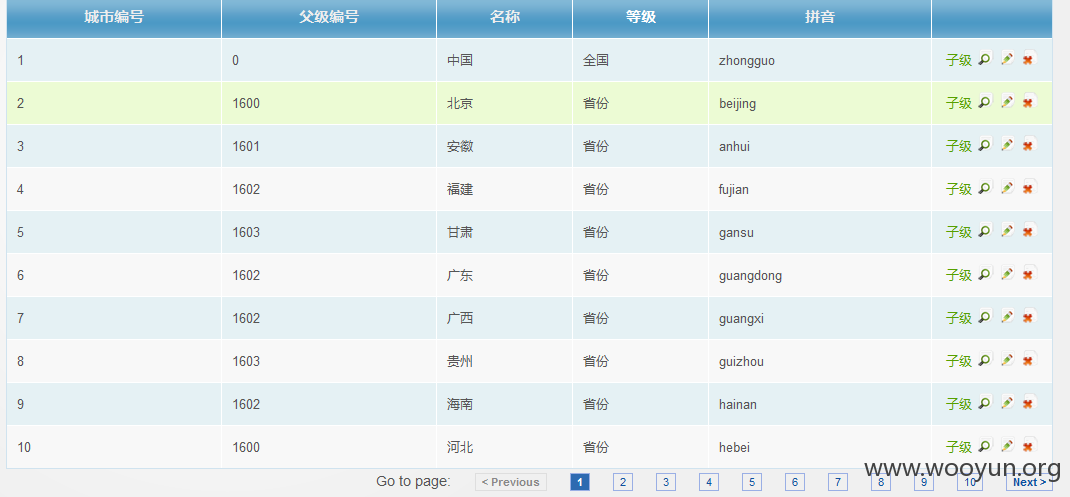The width and height of the screenshot is (1070, 497).
Task: Click the 父级编号 column header
Action: coord(329,18)
